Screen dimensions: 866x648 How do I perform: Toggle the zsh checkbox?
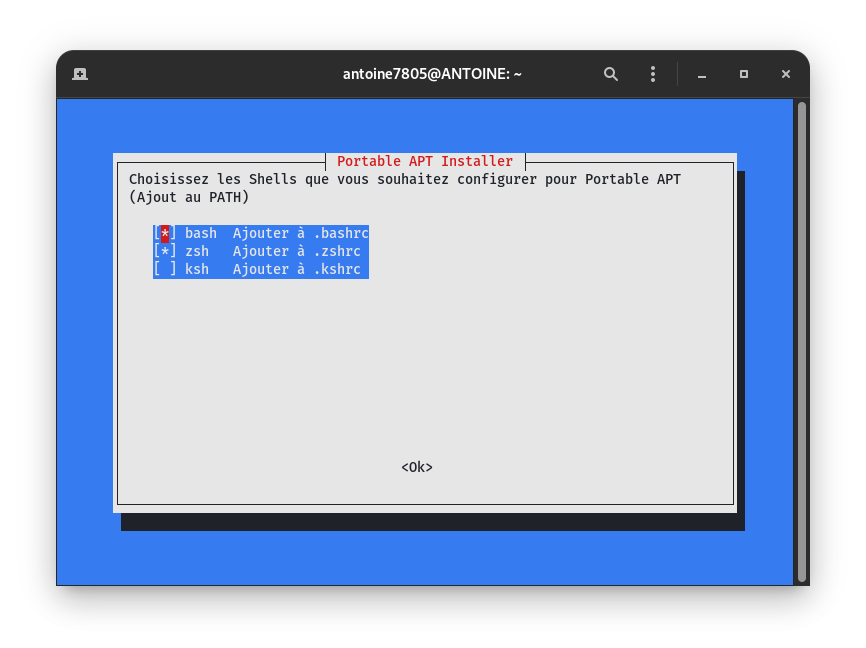pyautogui.click(x=165, y=251)
